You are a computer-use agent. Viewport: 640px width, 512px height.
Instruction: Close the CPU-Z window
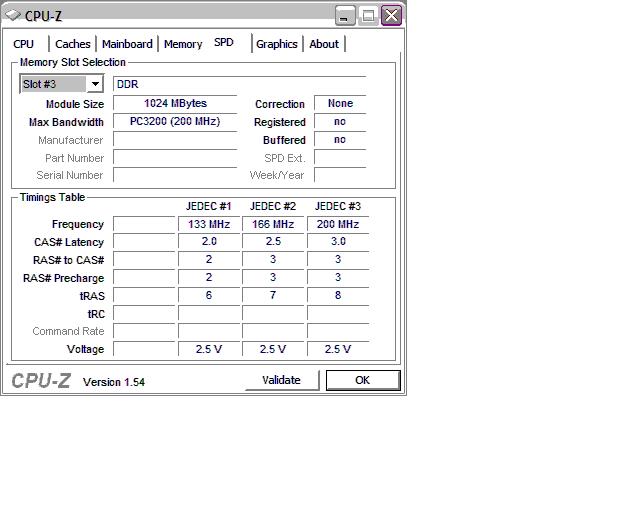click(391, 16)
